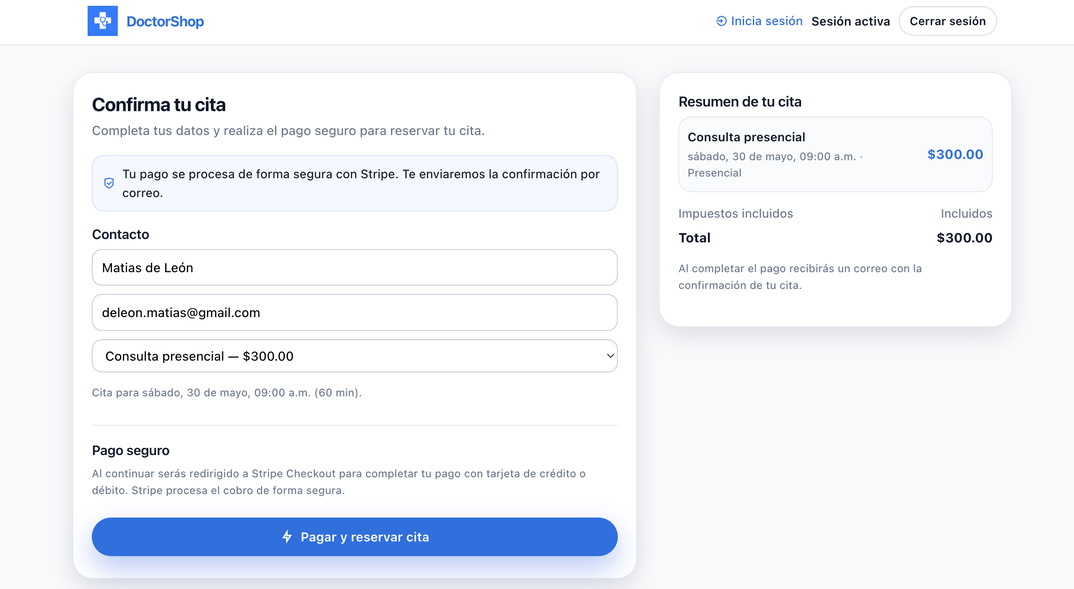
Task: Focus the email field deleon.matias@gmail.com
Action: point(355,312)
